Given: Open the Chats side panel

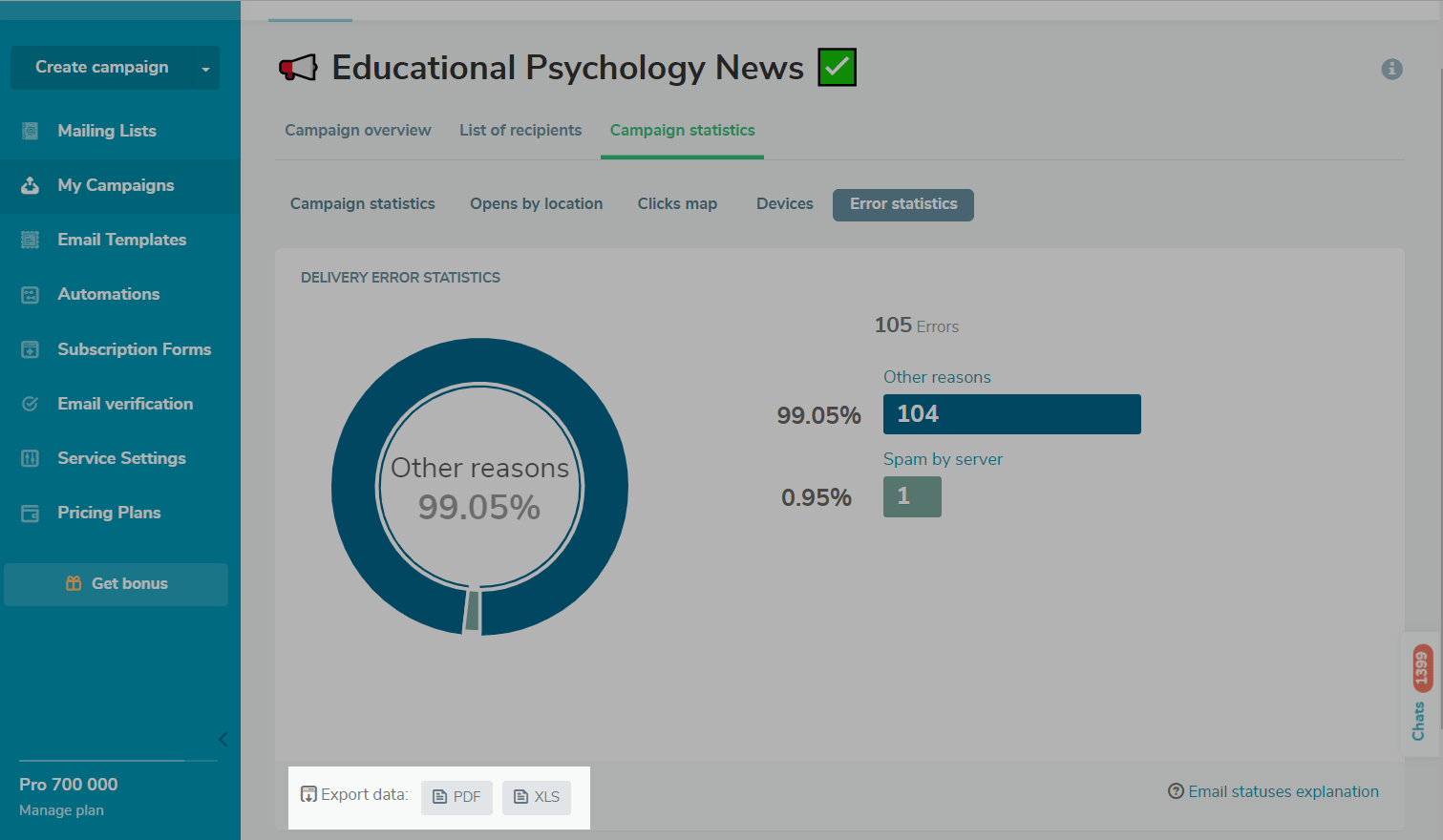Looking at the screenshot, I should (x=1419, y=695).
